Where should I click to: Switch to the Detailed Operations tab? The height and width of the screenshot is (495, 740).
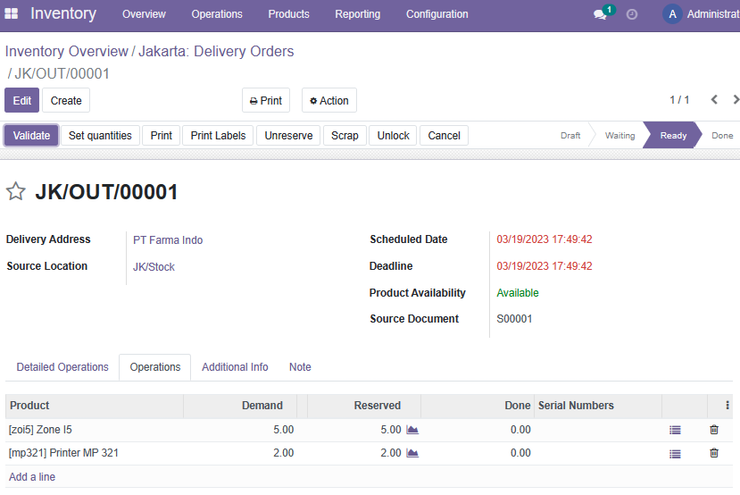(x=62, y=367)
